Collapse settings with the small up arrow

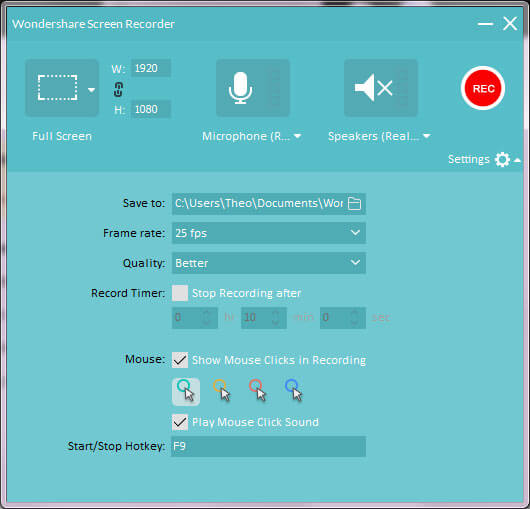(517, 160)
